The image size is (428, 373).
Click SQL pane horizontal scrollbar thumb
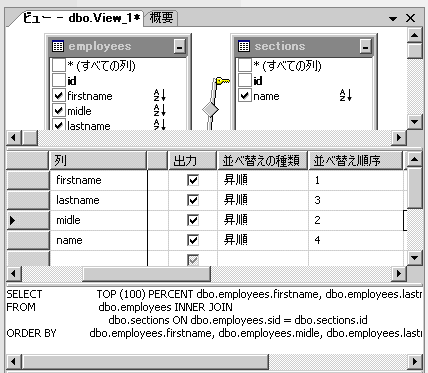tap(145, 361)
